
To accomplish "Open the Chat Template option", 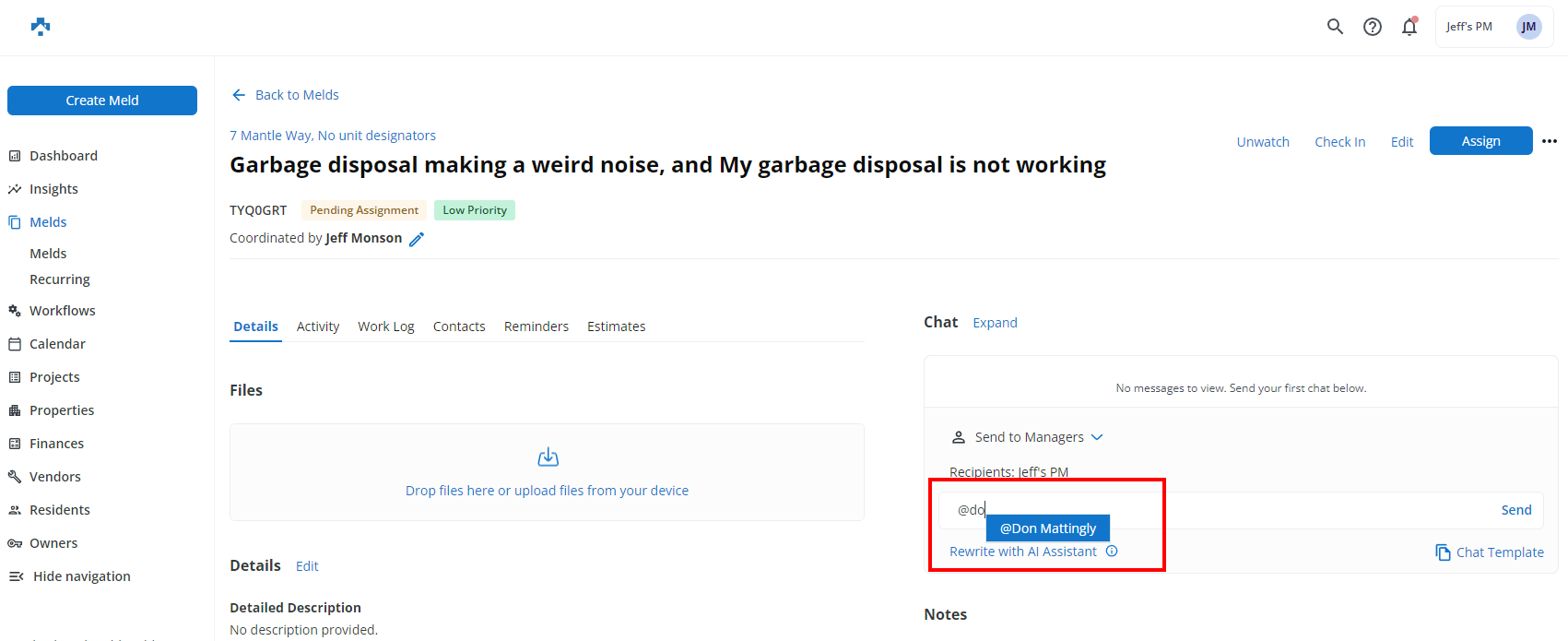I will [1490, 552].
